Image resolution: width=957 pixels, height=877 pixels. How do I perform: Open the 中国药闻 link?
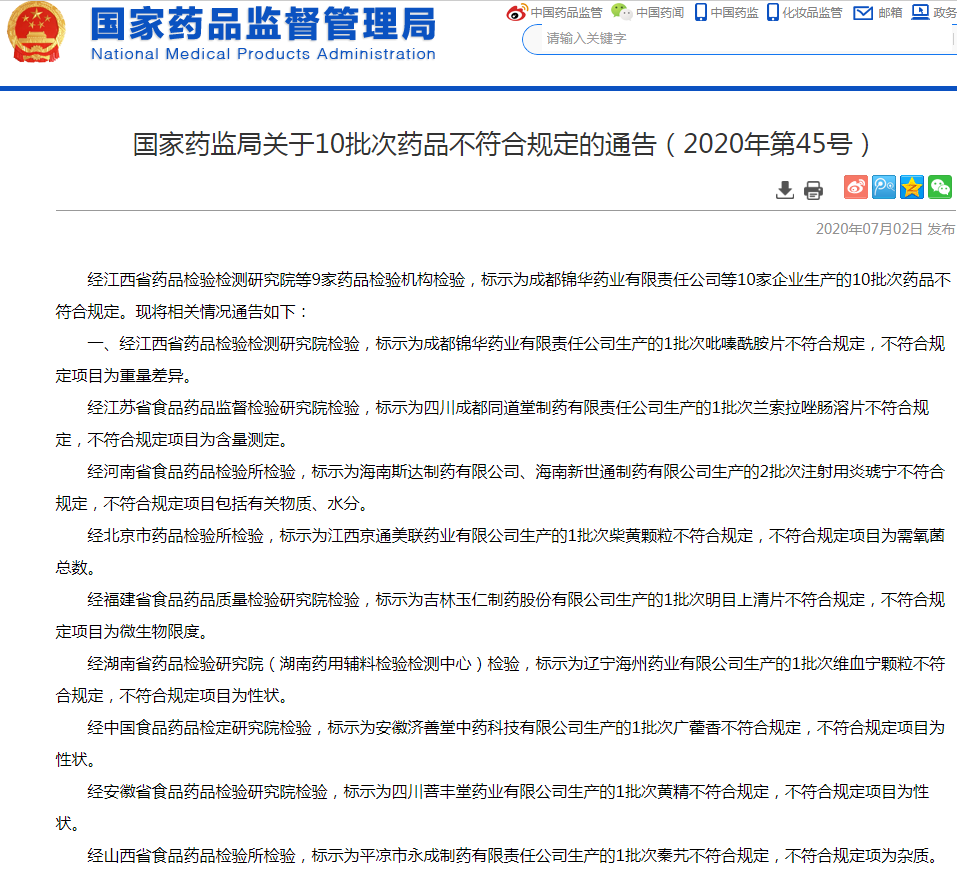(x=660, y=12)
